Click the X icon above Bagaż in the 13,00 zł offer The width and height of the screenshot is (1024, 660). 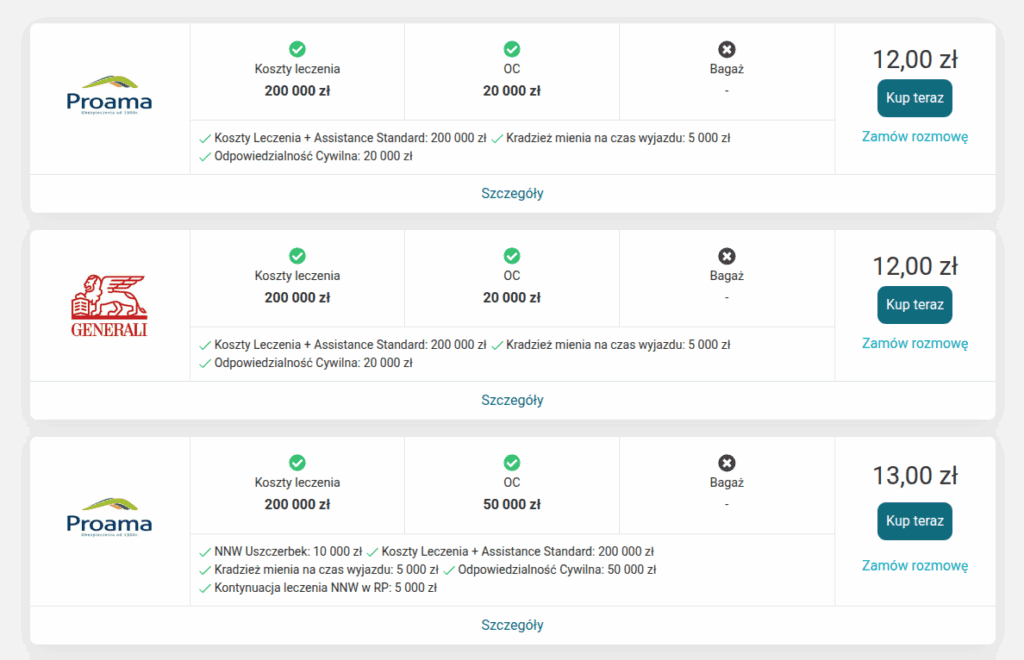(x=727, y=463)
